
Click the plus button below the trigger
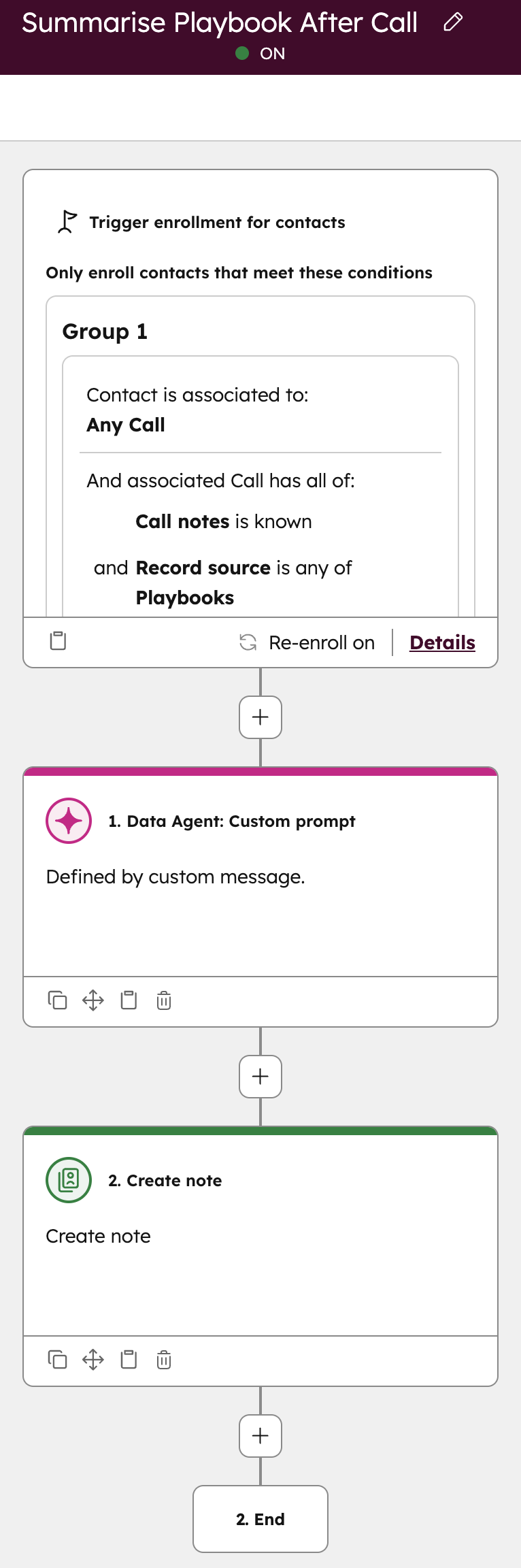click(260, 717)
